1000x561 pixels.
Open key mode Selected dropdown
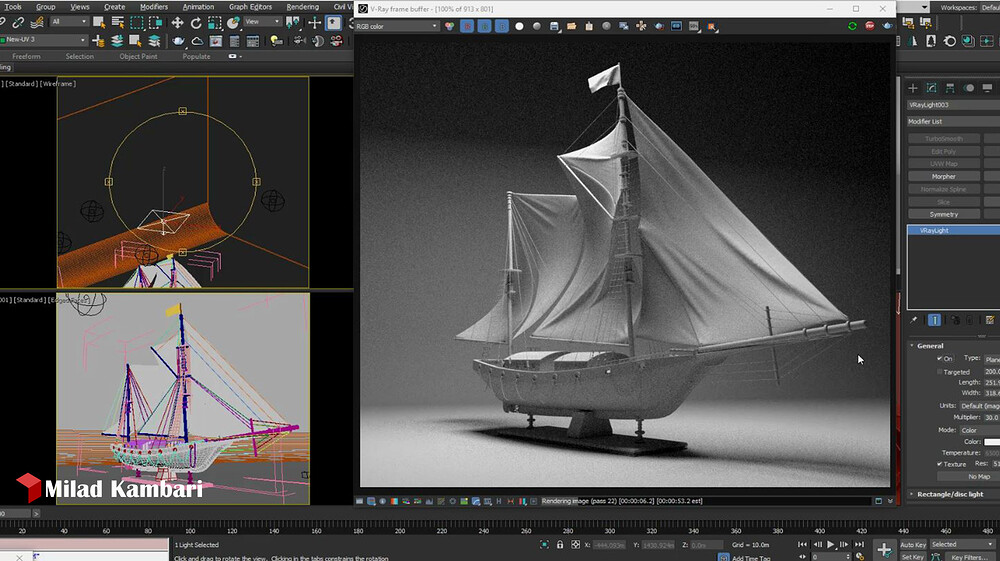click(x=962, y=544)
